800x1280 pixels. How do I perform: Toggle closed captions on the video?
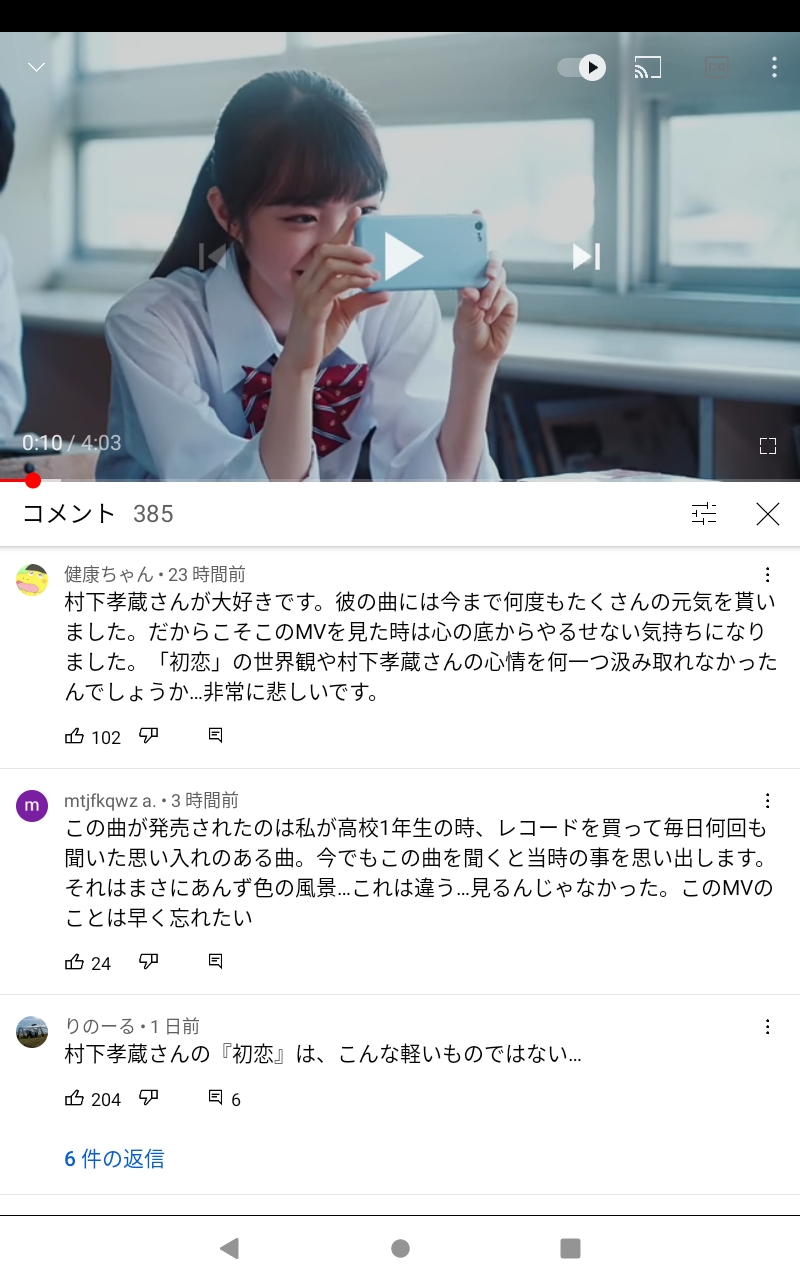tap(716, 67)
